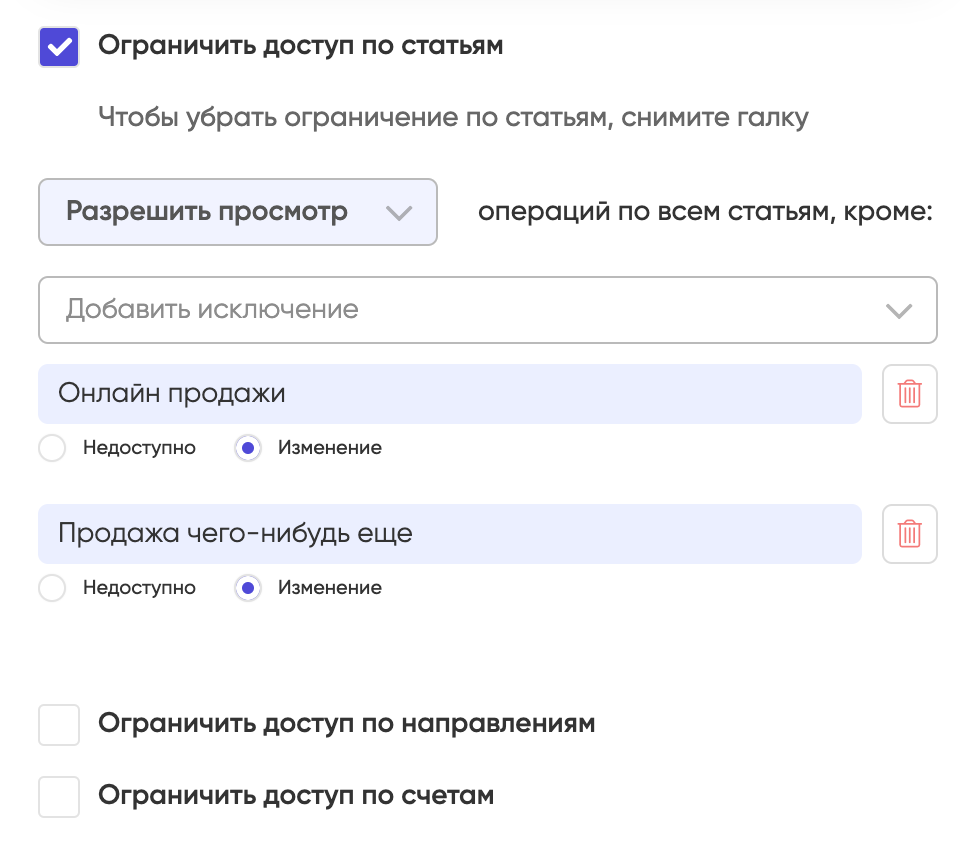Viewport: 976px width, 848px height.
Task: Delete the Онлайн продажи exception with trash icon
Action: (x=909, y=394)
